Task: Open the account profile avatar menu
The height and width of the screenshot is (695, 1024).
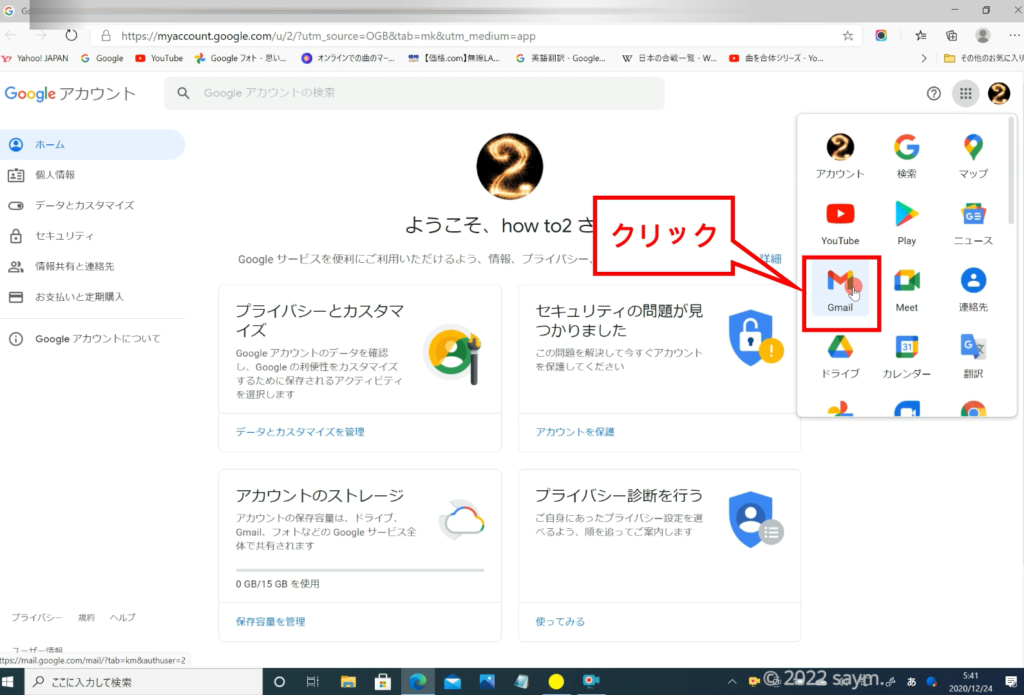Action: (x=998, y=94)
